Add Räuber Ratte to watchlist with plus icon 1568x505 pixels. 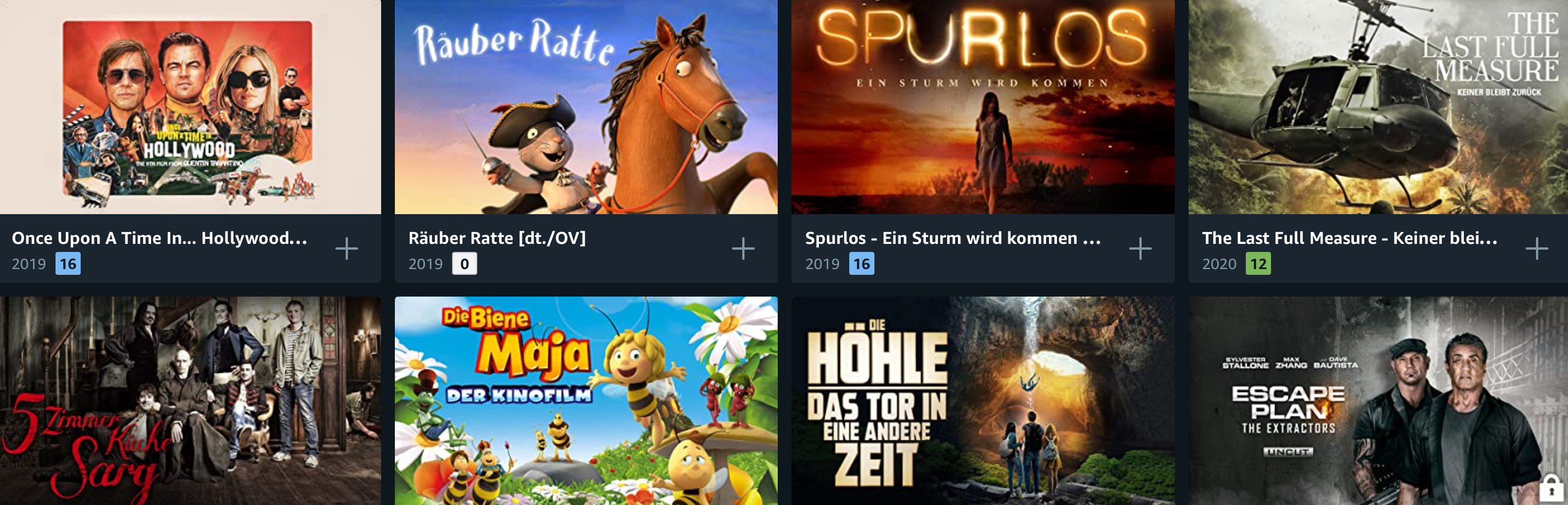pos(743,248)
